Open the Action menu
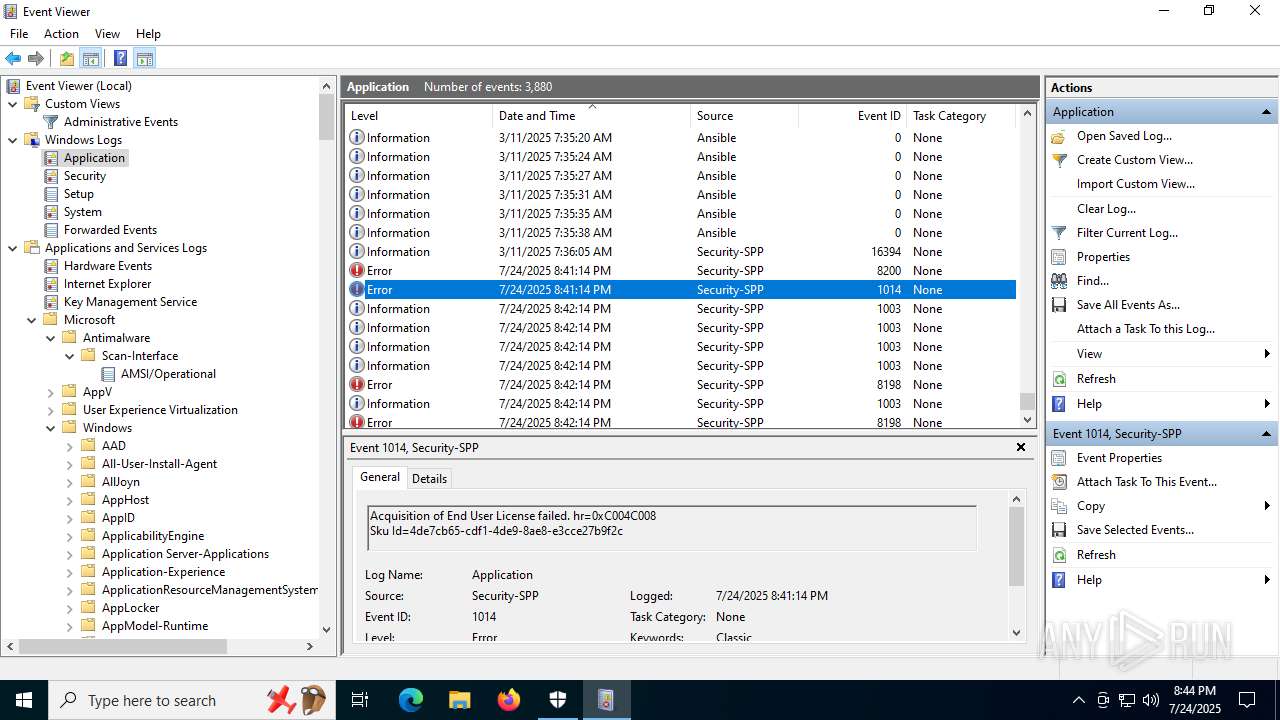Screen dimensions: 1280x720 pyautogui.click(x=61, y=34)
